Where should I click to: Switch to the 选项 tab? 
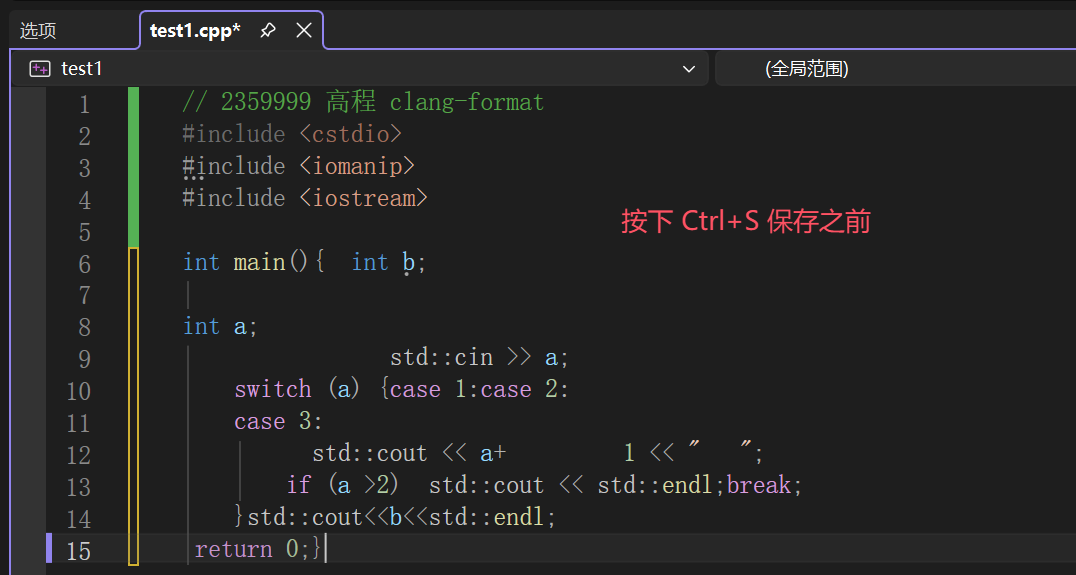(x=38, y=31)
